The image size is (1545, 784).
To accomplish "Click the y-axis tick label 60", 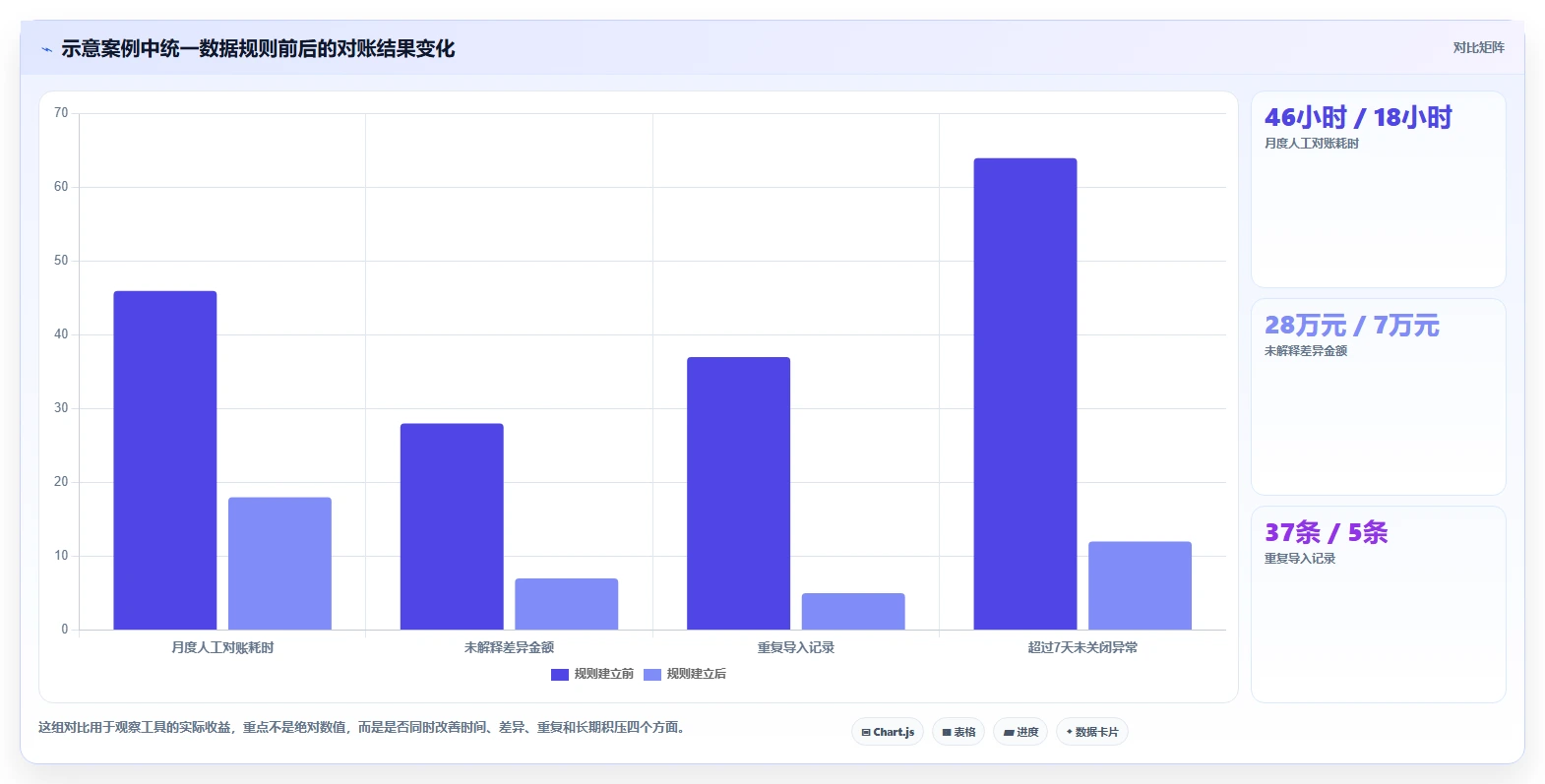I will click(x=61, y=187).
